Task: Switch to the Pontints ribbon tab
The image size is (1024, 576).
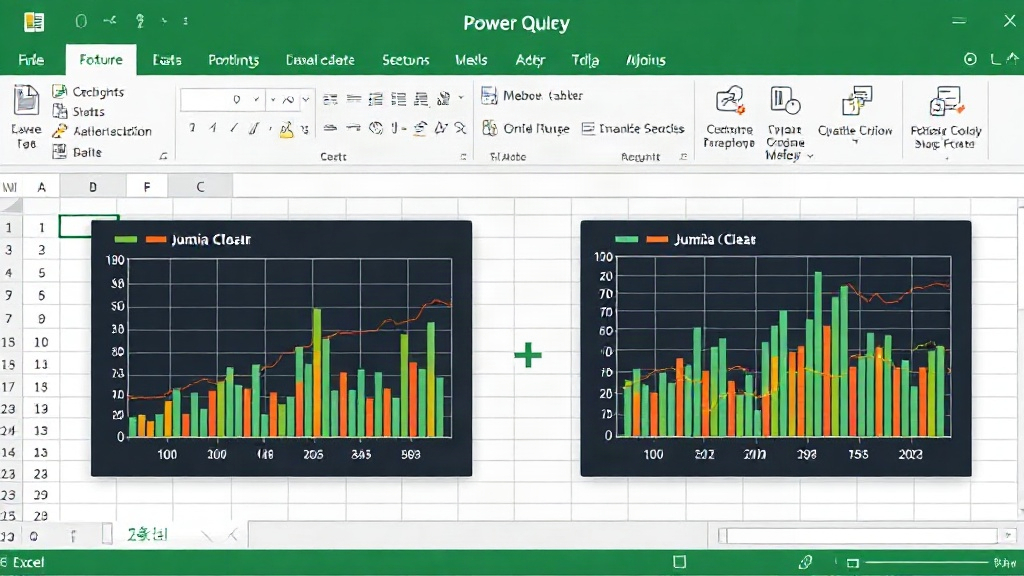Action: pos(234,60)
